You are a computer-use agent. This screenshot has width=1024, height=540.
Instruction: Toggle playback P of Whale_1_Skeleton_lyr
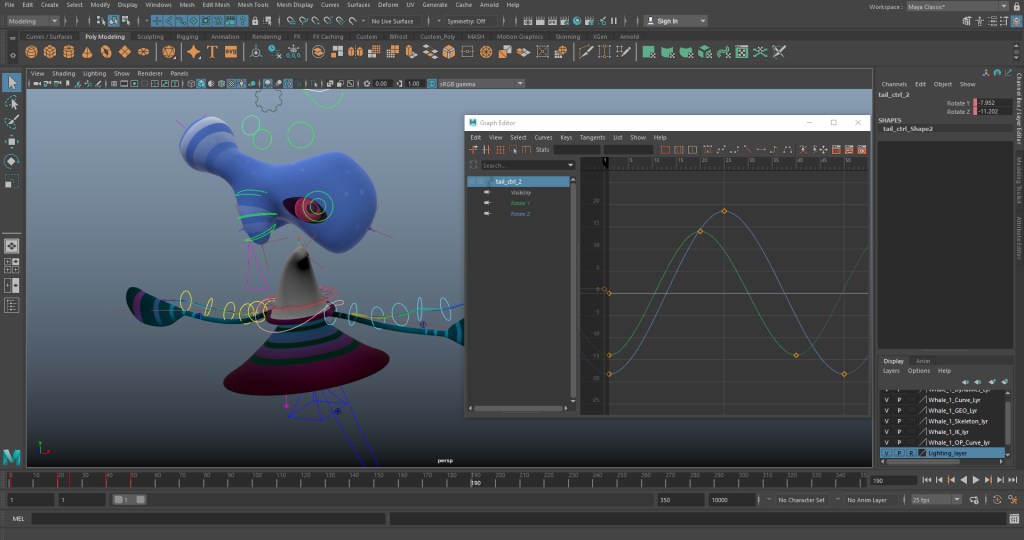pyautogui.click(x=899, y=421)
